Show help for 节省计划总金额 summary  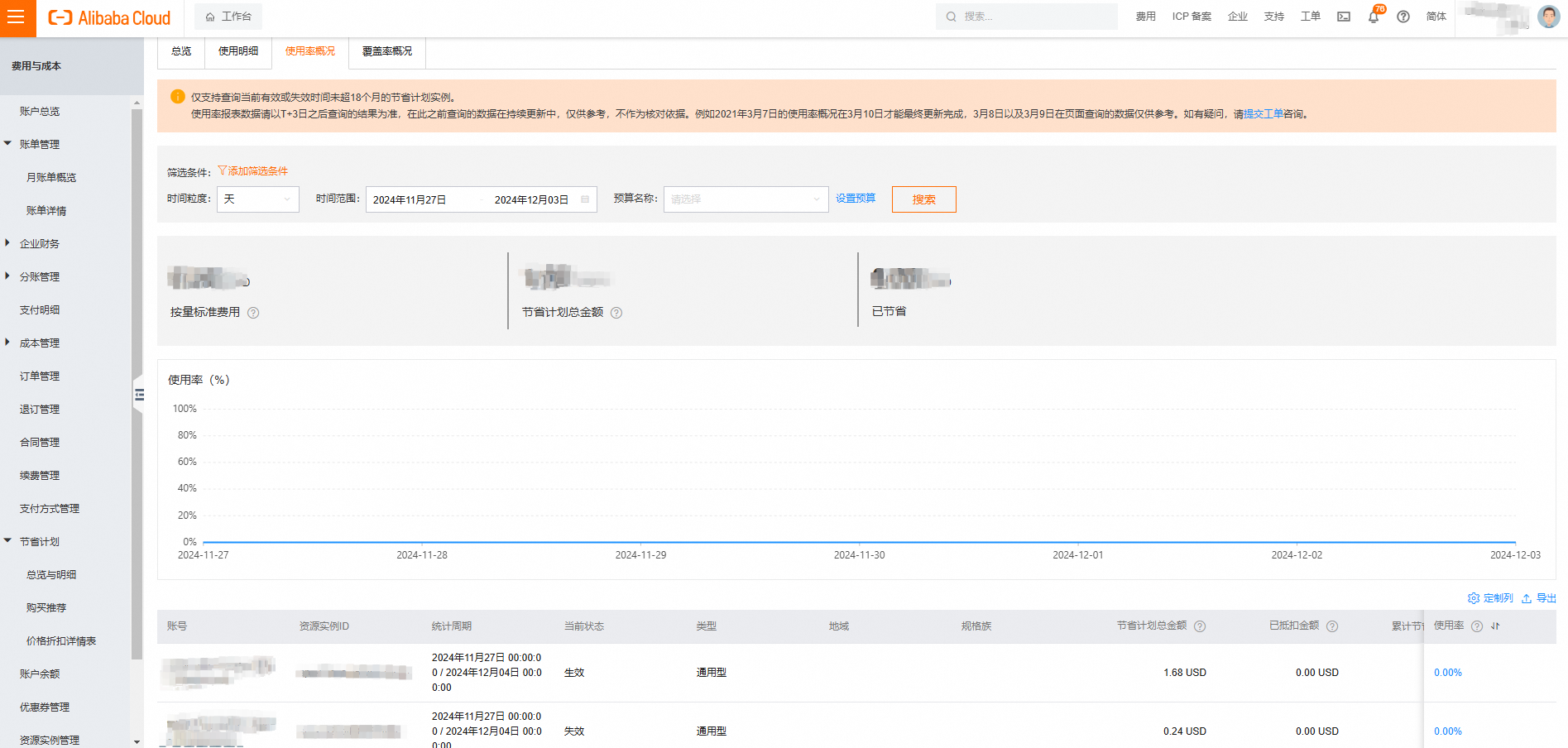(x=616, y=313)
